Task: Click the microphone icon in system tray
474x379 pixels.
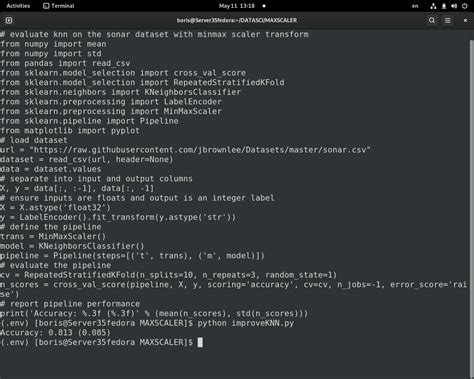Action: 444,6
